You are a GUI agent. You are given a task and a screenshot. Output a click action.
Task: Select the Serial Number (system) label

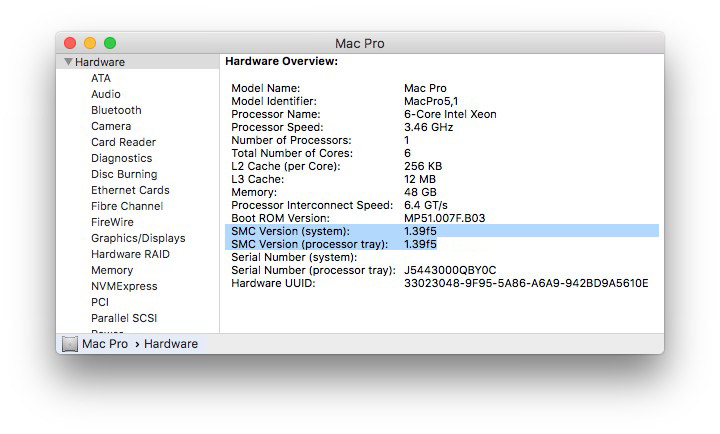[294, 257]
